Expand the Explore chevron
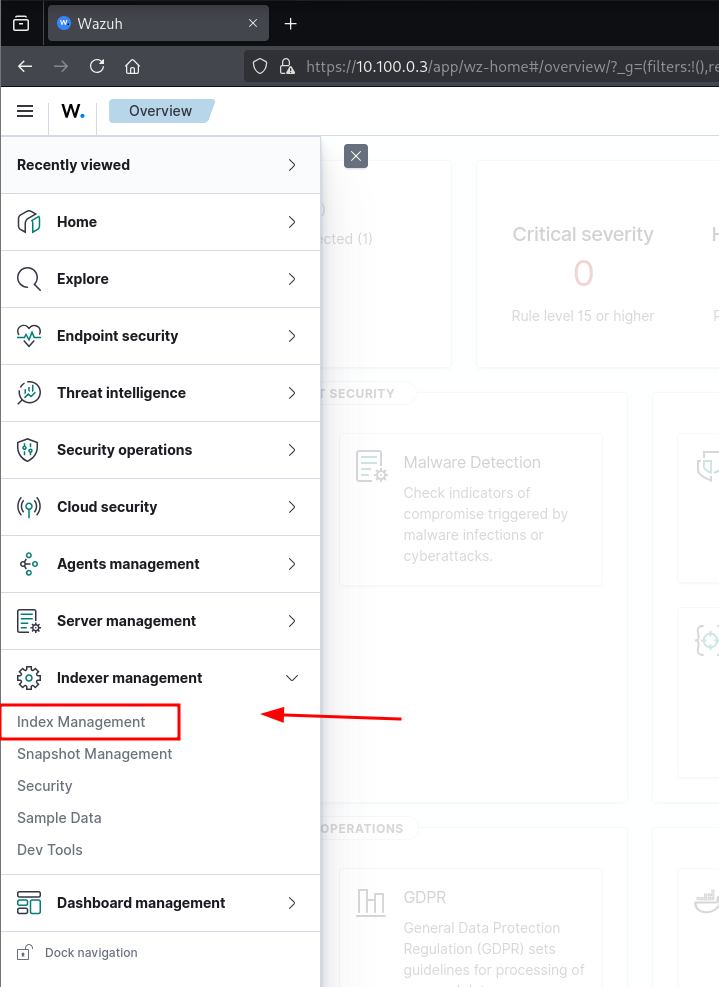Image resolution: width=719 pixels, height=987 pixels. point(292,279)
